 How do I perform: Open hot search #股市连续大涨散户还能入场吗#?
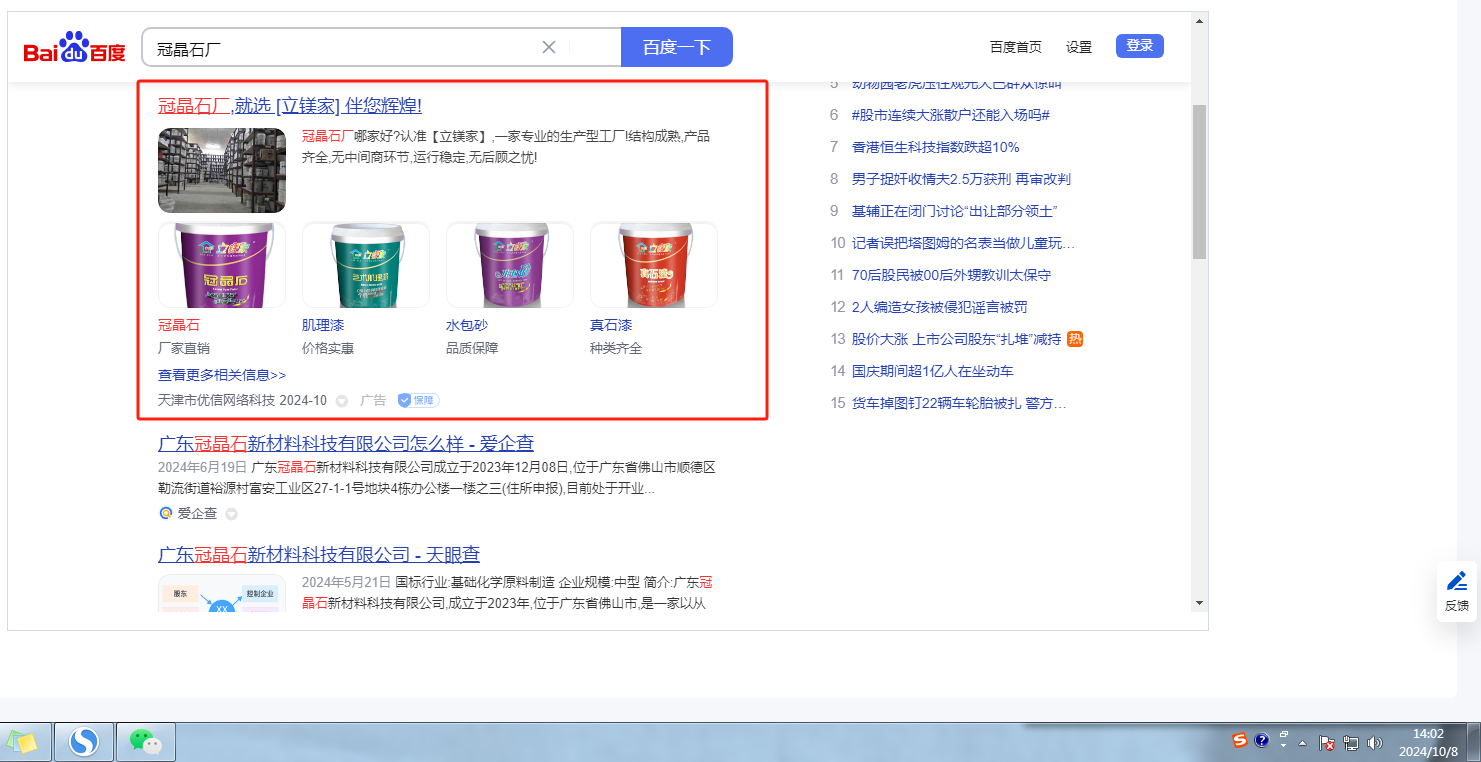950,115
